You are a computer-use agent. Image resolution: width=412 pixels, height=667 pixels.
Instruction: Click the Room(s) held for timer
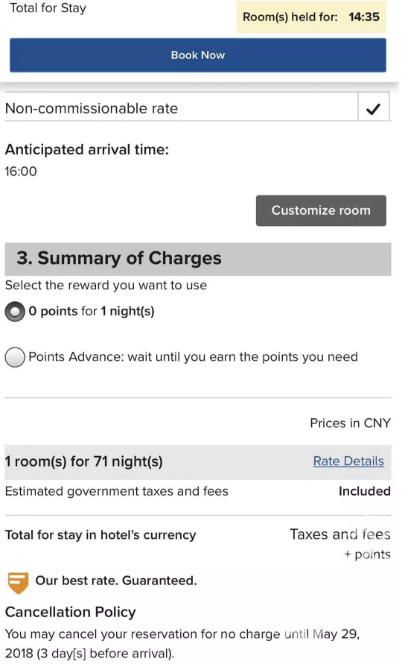coord(311,17)
